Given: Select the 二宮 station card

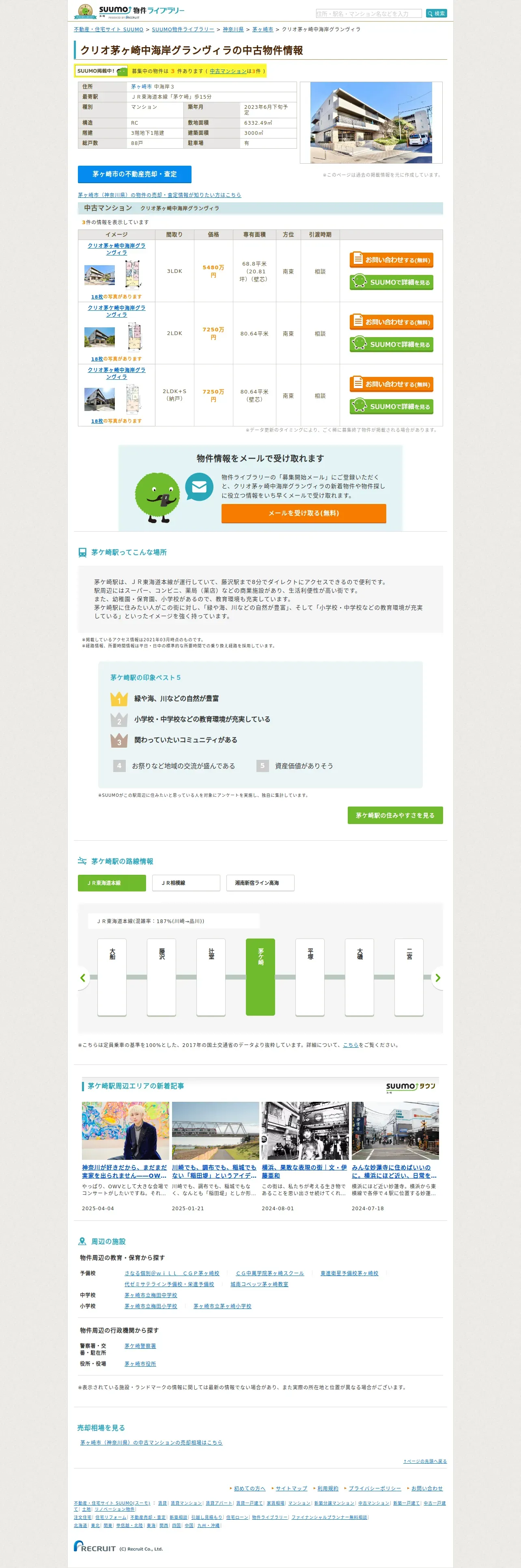Looking at the screenshot, I should point(409,977).
